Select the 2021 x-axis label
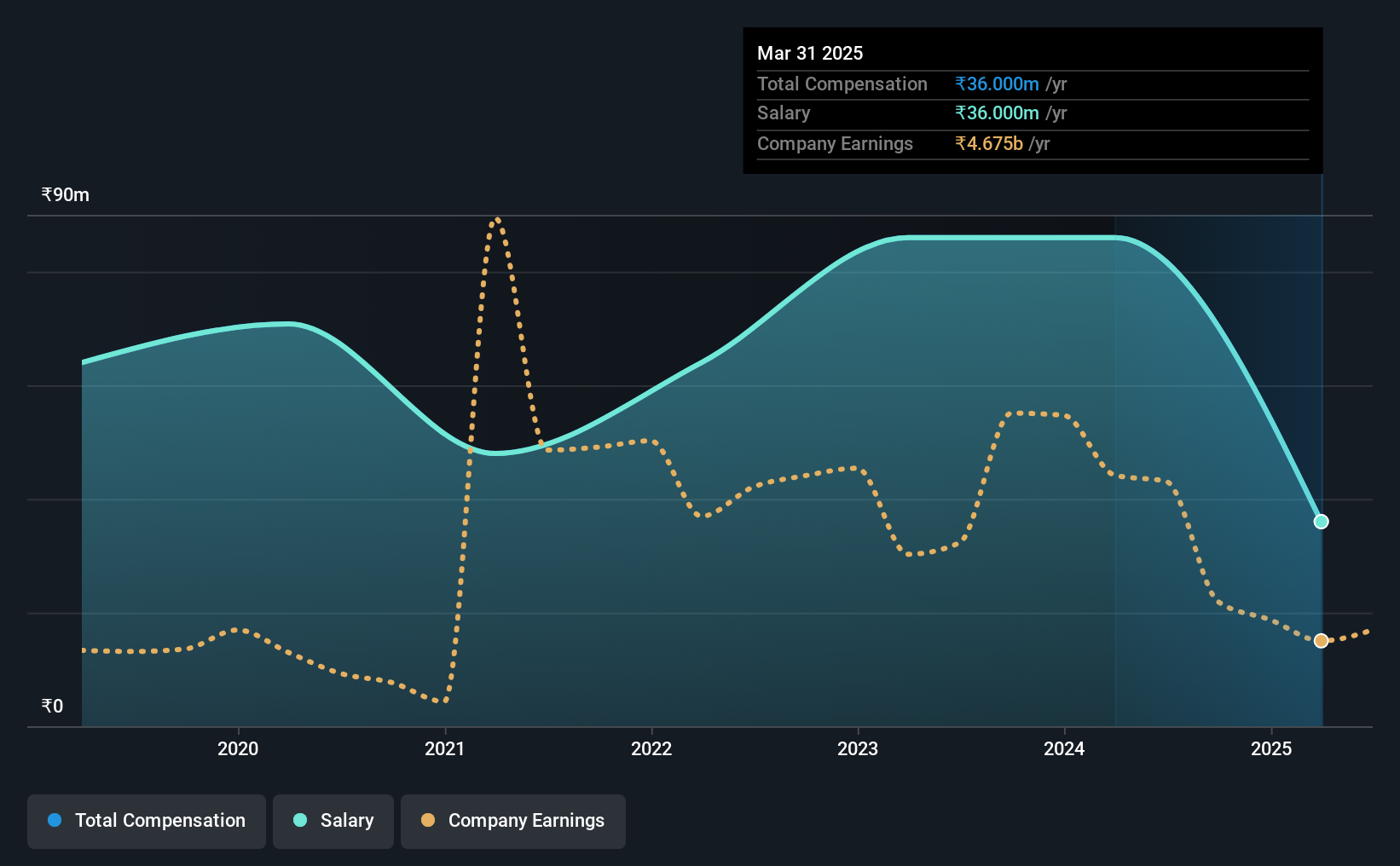This screenshot has height=866, width=1400. click(445, 748)
